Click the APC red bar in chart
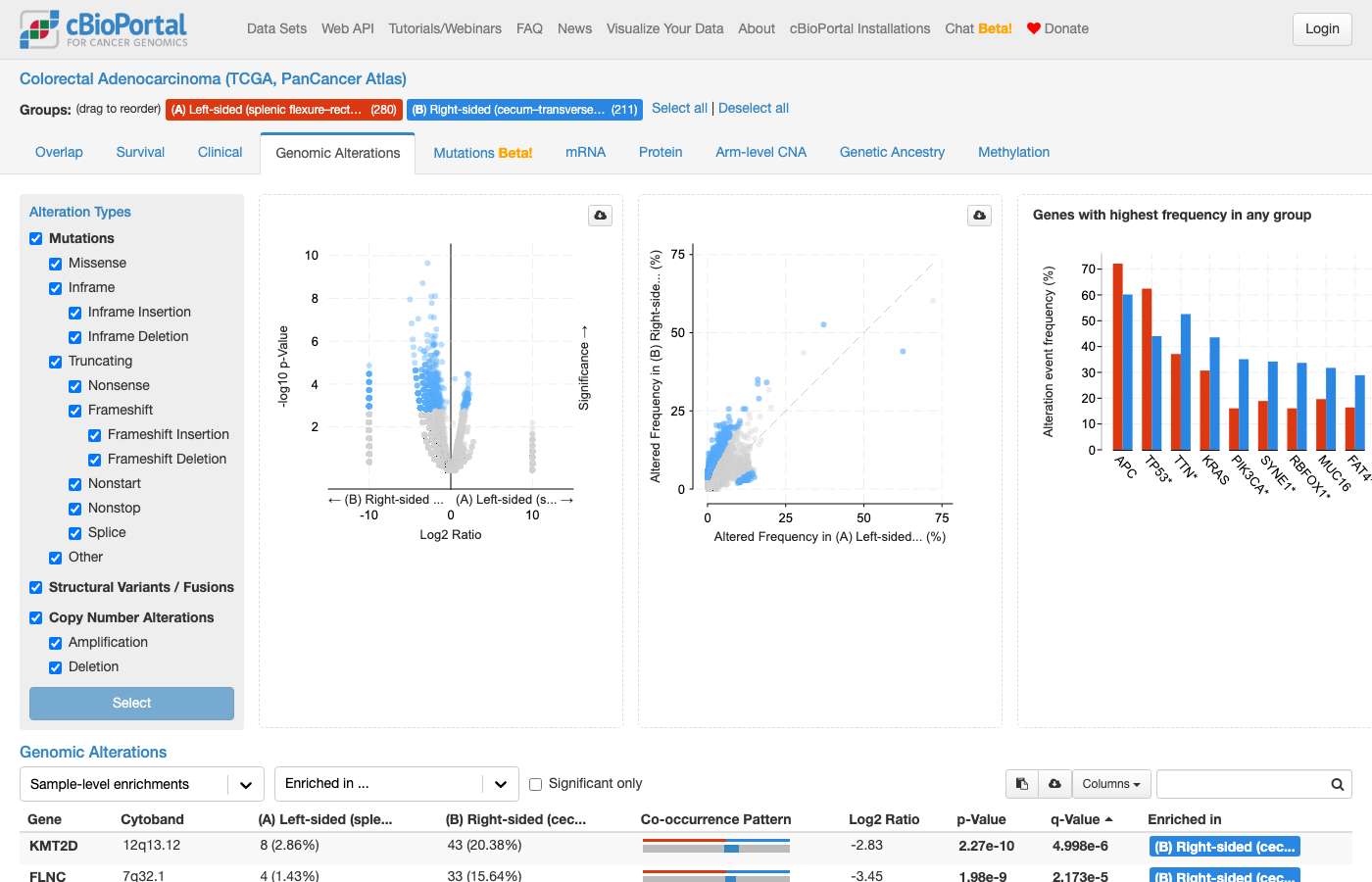1372x882 pixels. (1117, 357)
